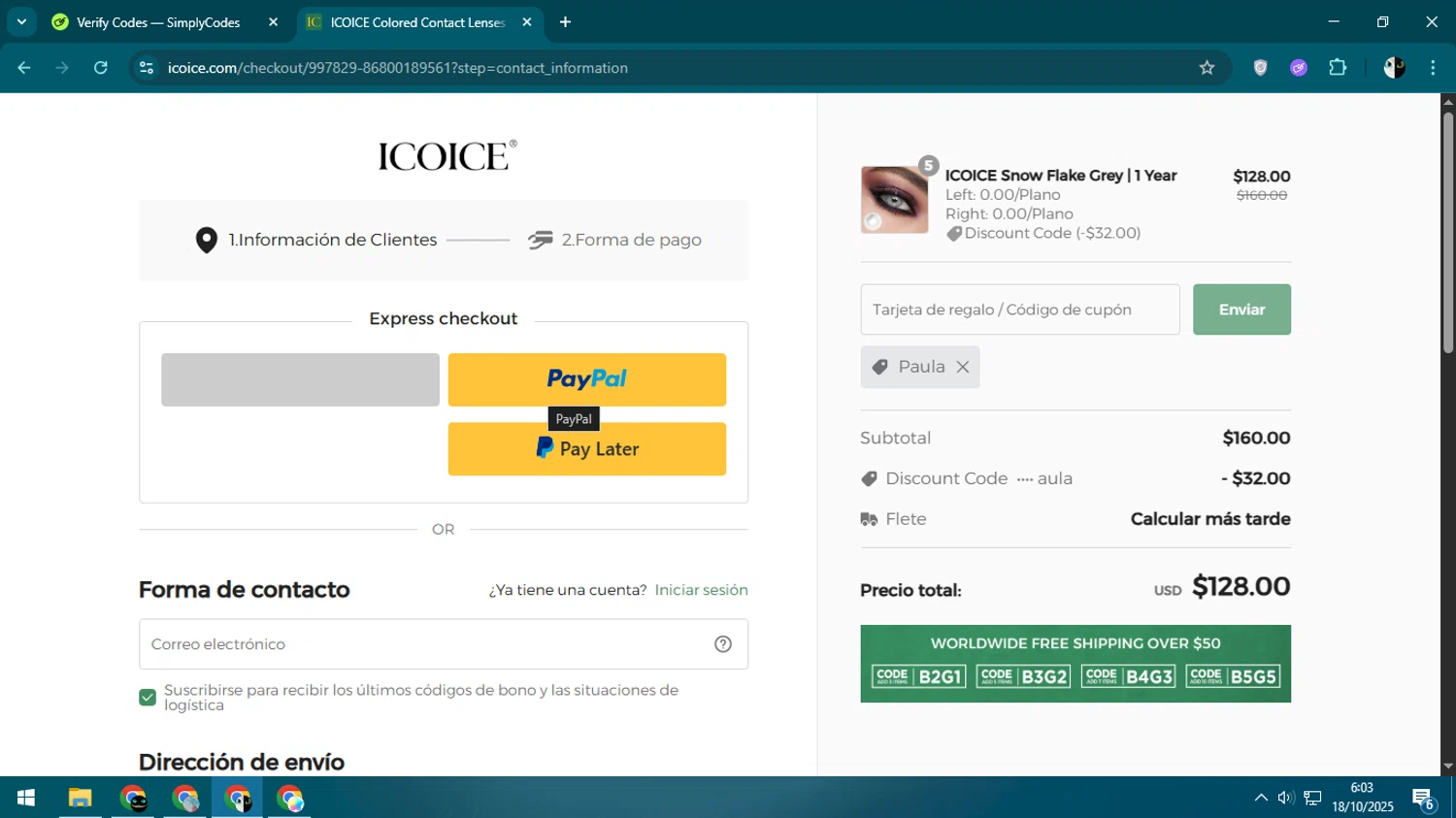Remove the Paula discount code
Image resolution: width=1456 pixels, height=818 pixels.
[x=963, y=367]
